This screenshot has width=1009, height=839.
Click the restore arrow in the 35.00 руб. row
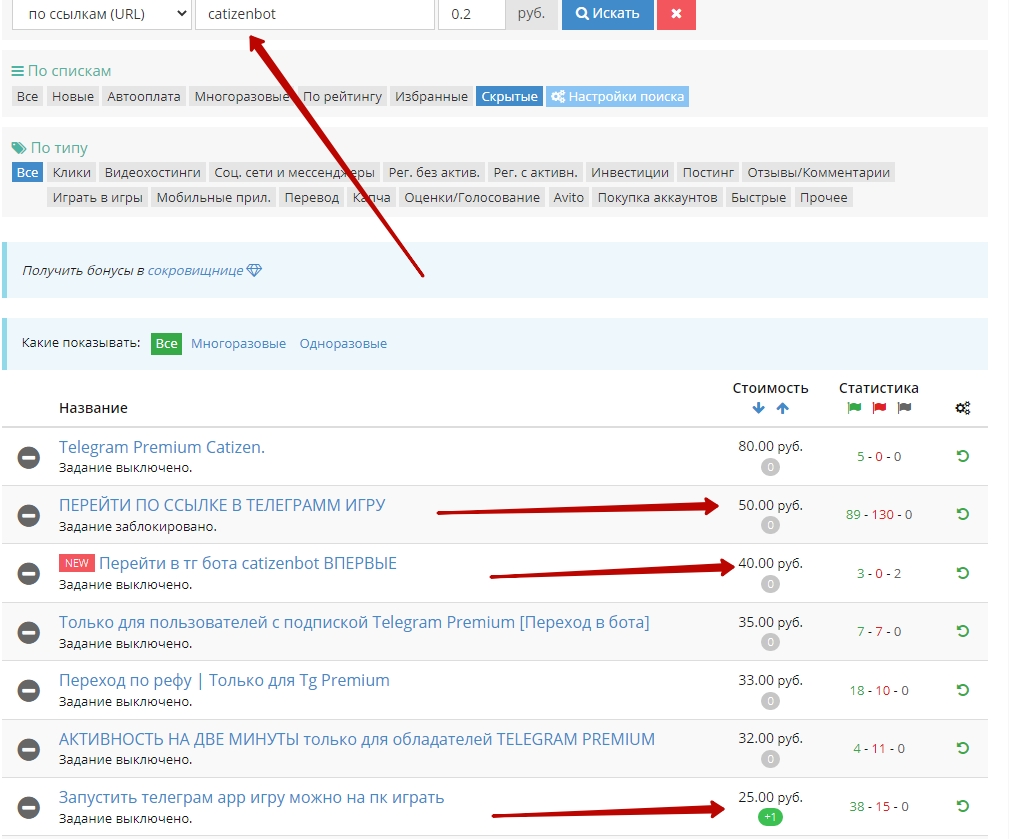coord(963,631)
